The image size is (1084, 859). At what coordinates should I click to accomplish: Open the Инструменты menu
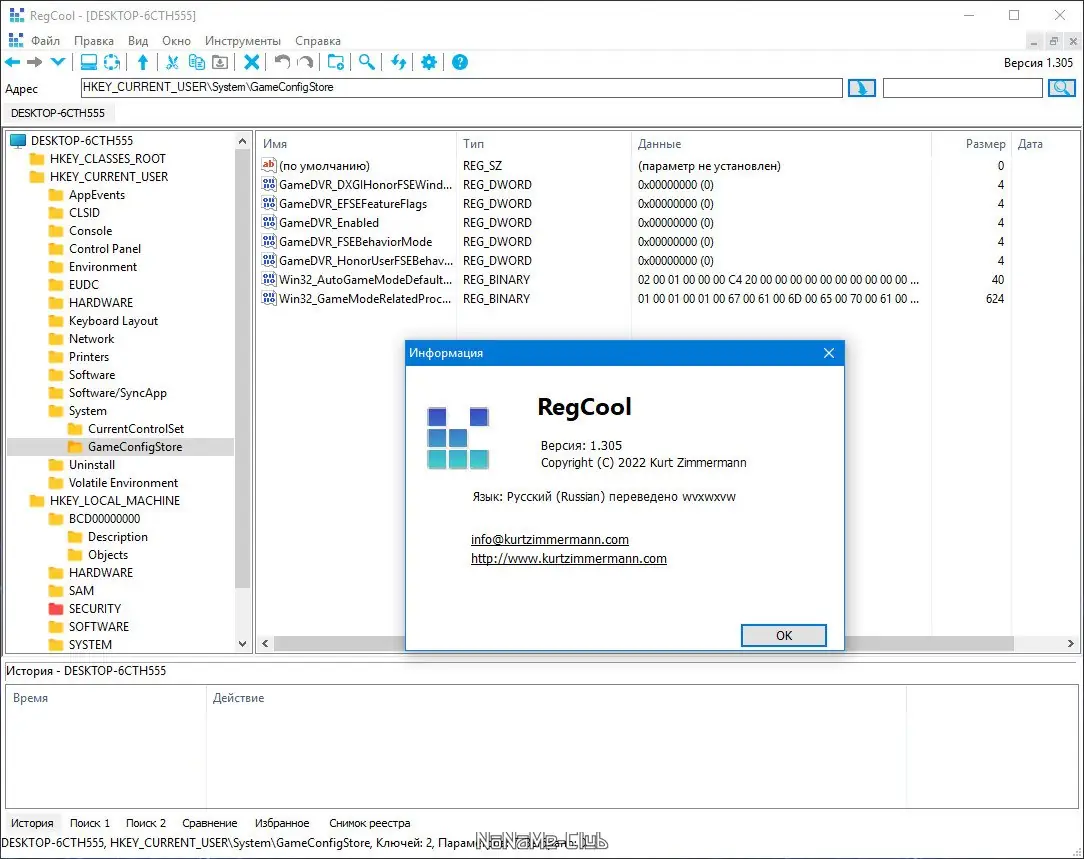pyautogui.click(x=243, y=41)
